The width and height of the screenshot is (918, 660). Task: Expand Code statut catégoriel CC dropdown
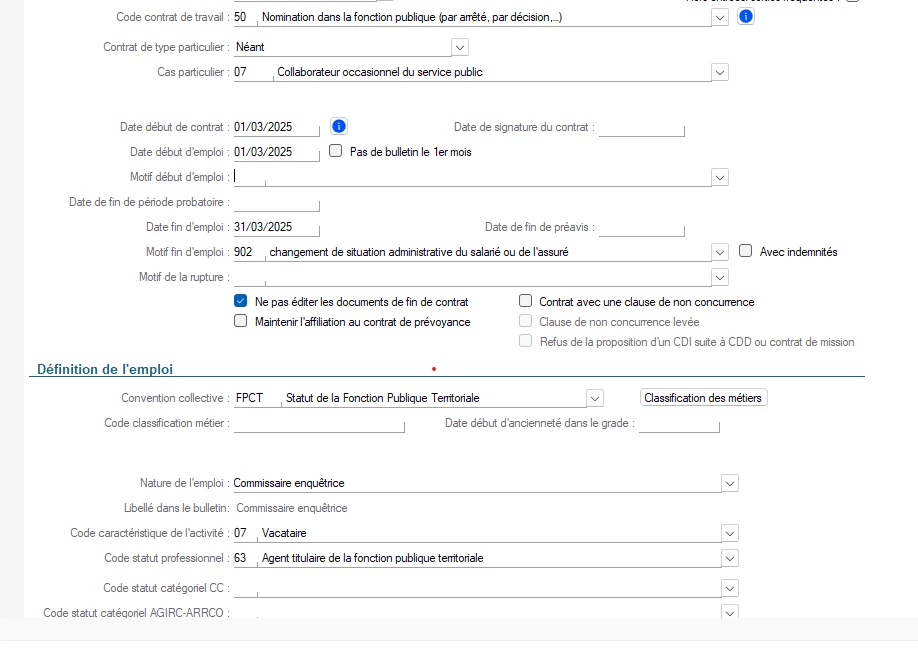click(729, 589)
